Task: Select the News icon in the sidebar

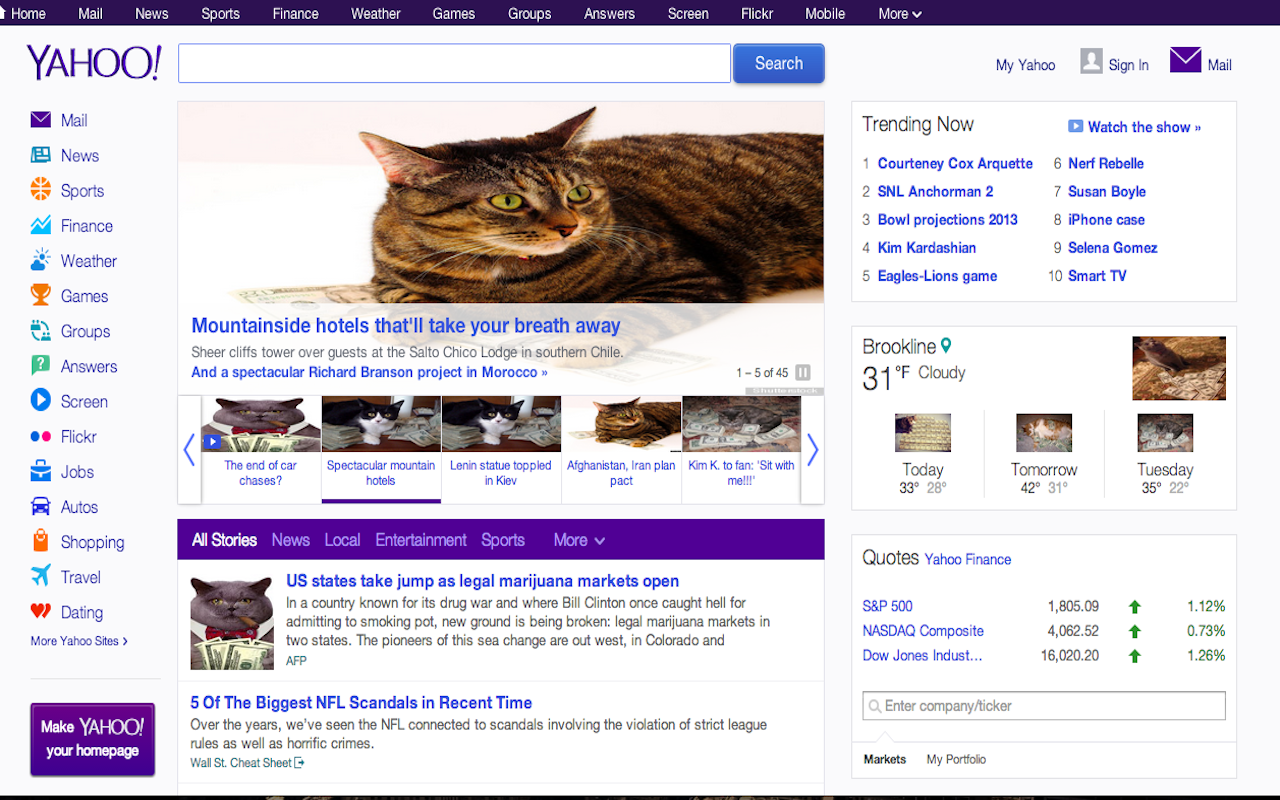Action: [x=40, y=155]
